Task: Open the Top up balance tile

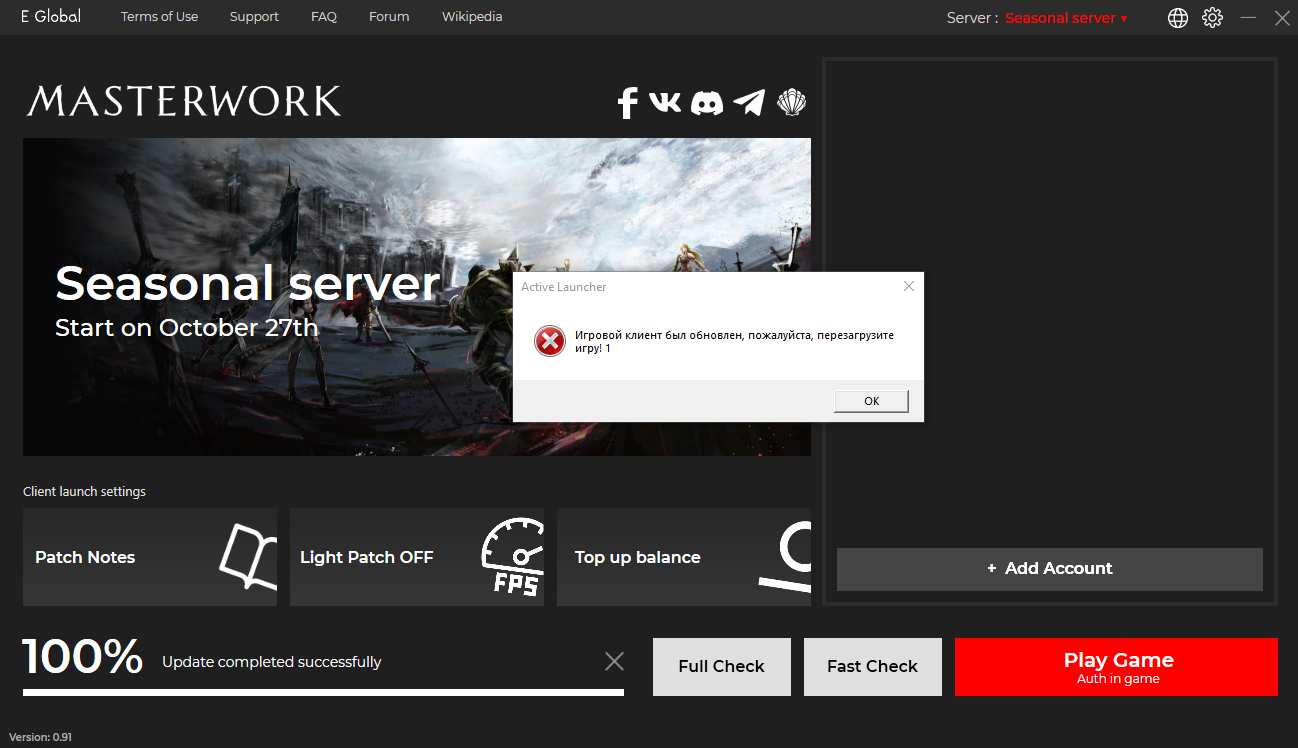Action: tap(684, 556)
